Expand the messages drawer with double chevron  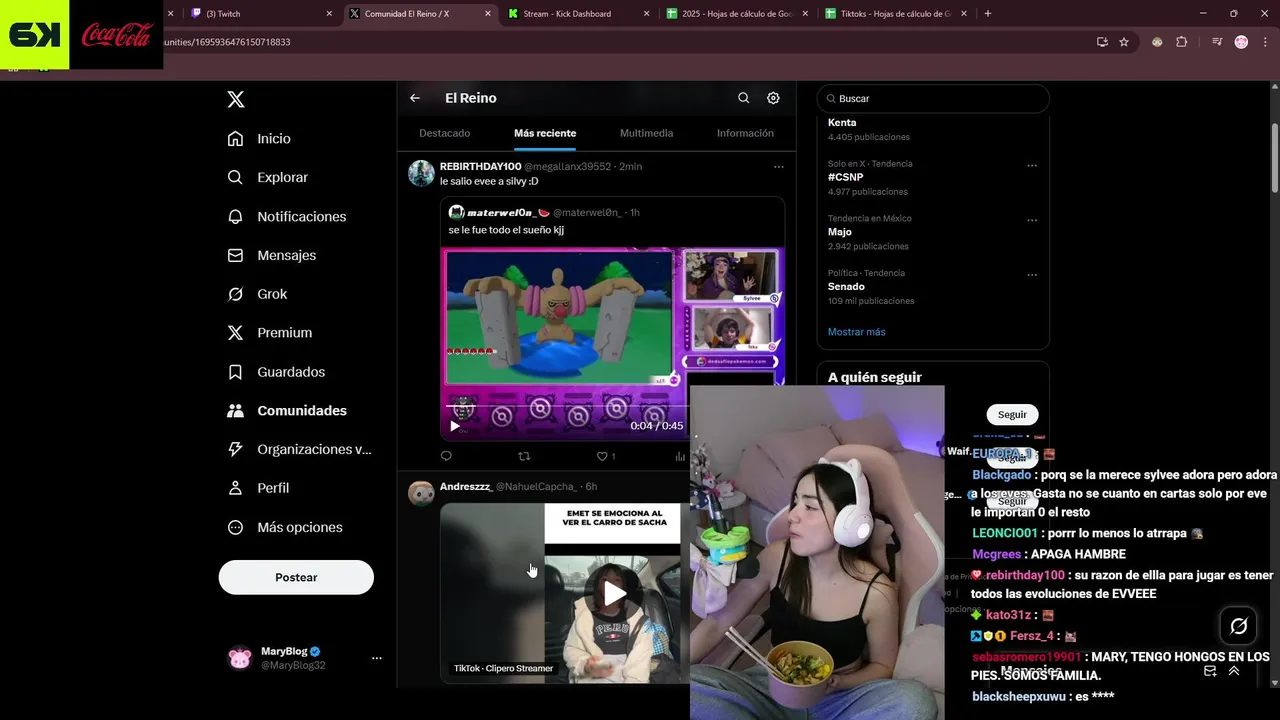coord(1234,671)
